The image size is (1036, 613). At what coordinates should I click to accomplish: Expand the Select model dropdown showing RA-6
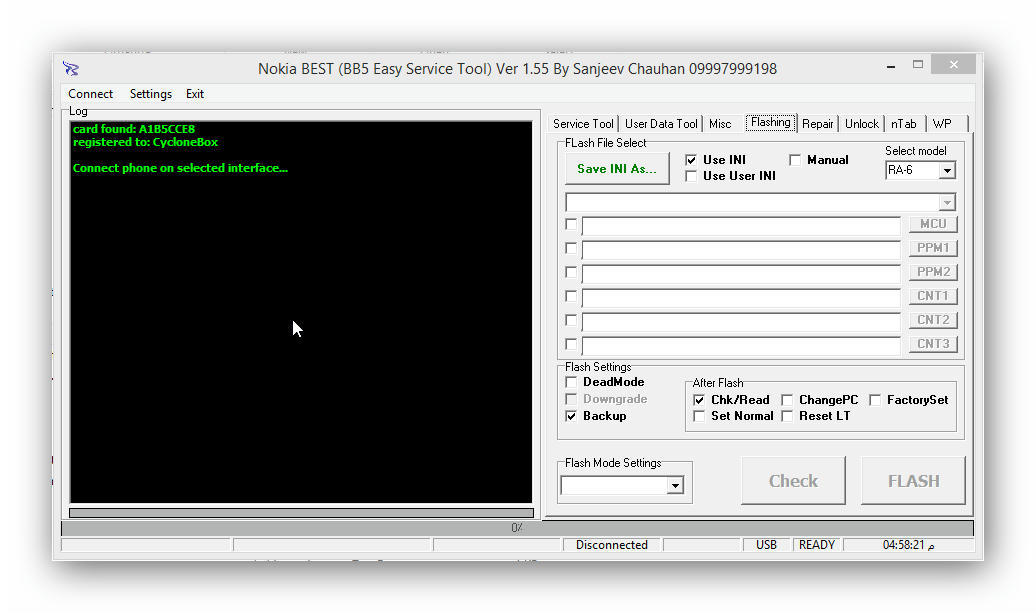click(x=947, y=170)
